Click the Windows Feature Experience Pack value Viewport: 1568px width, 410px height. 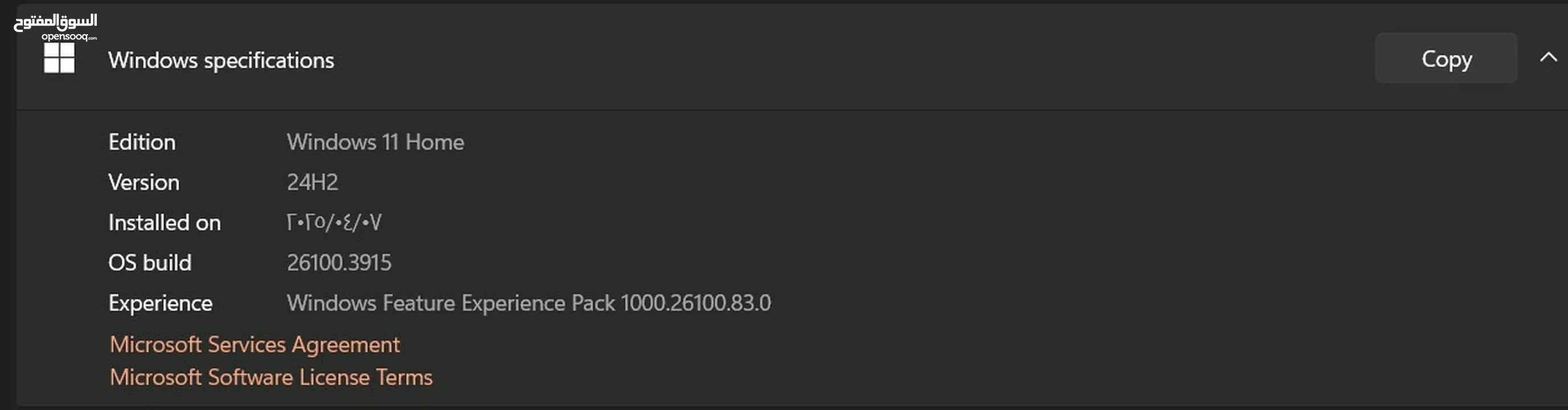tap(528, 303)
